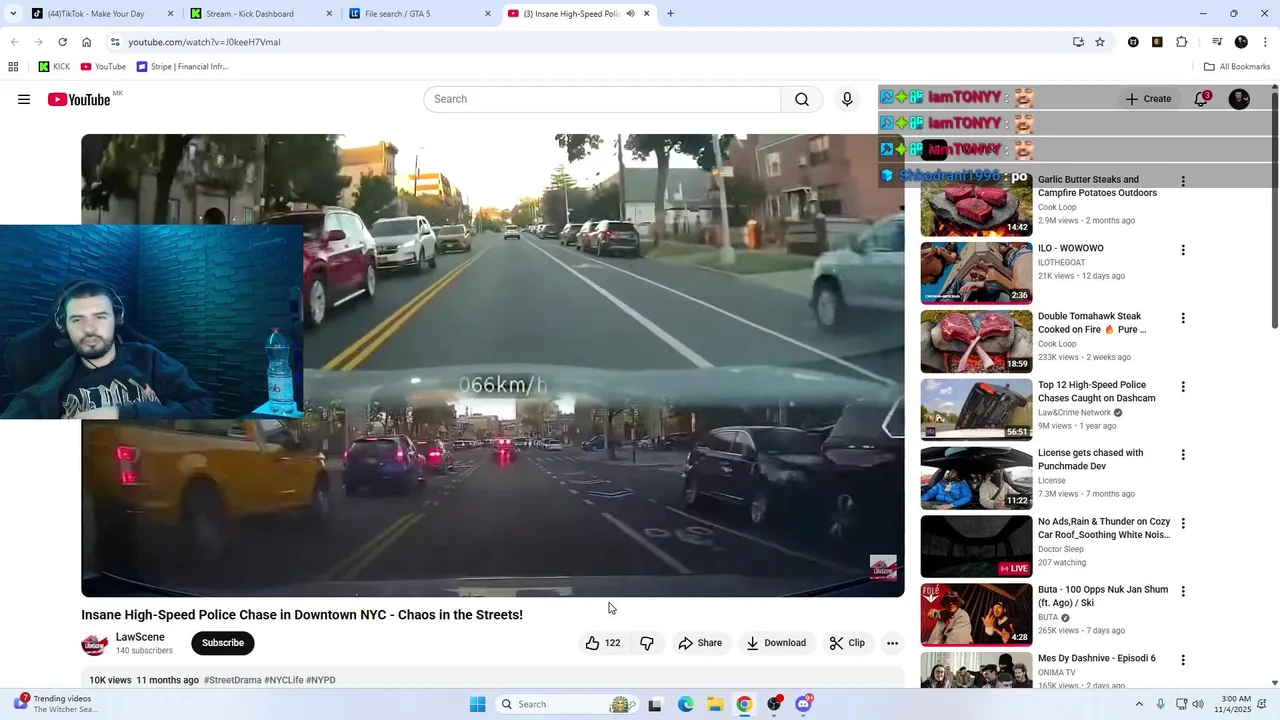
Task: View site information icon in address bar
Action: point(115,42)
